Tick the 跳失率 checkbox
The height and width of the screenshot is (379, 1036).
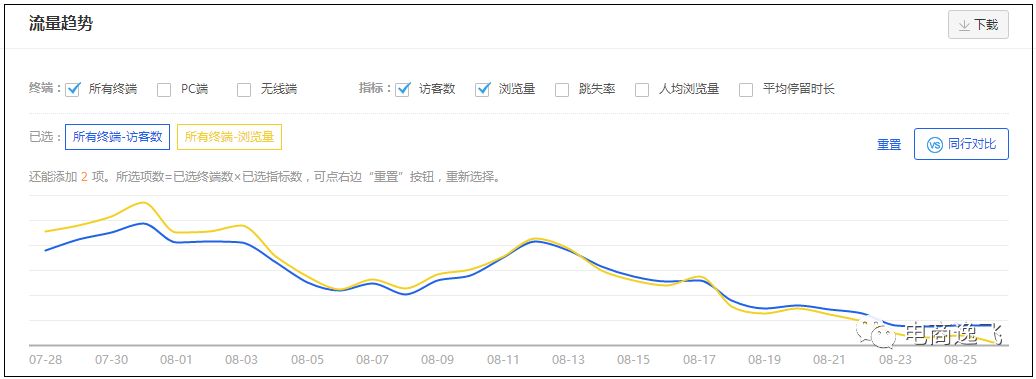(562, 89)
